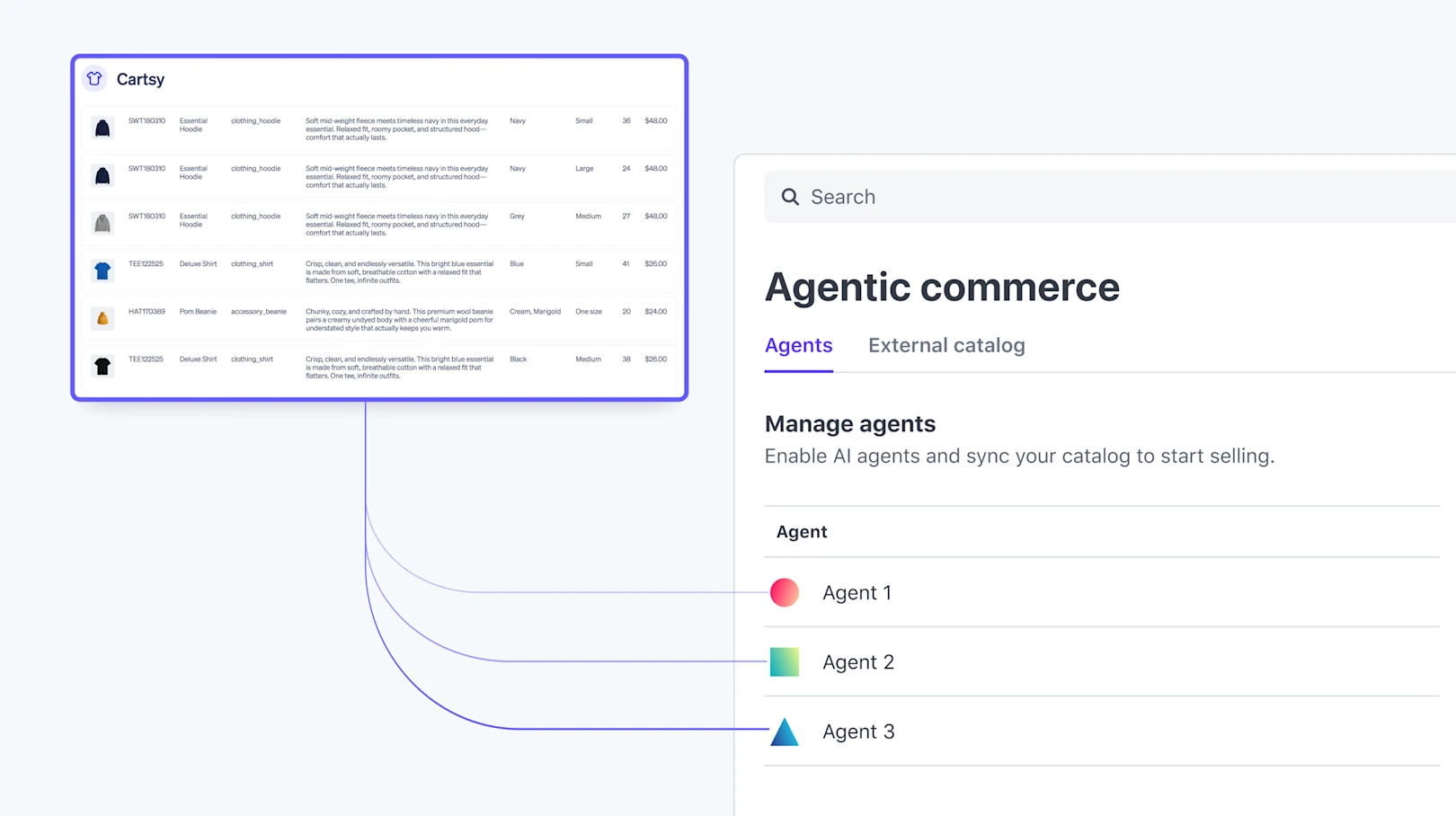The height and width of the screenshot is (816, 1456).
Task: Click the Pom Beanie product thumbnail
Action: [102, 318]
